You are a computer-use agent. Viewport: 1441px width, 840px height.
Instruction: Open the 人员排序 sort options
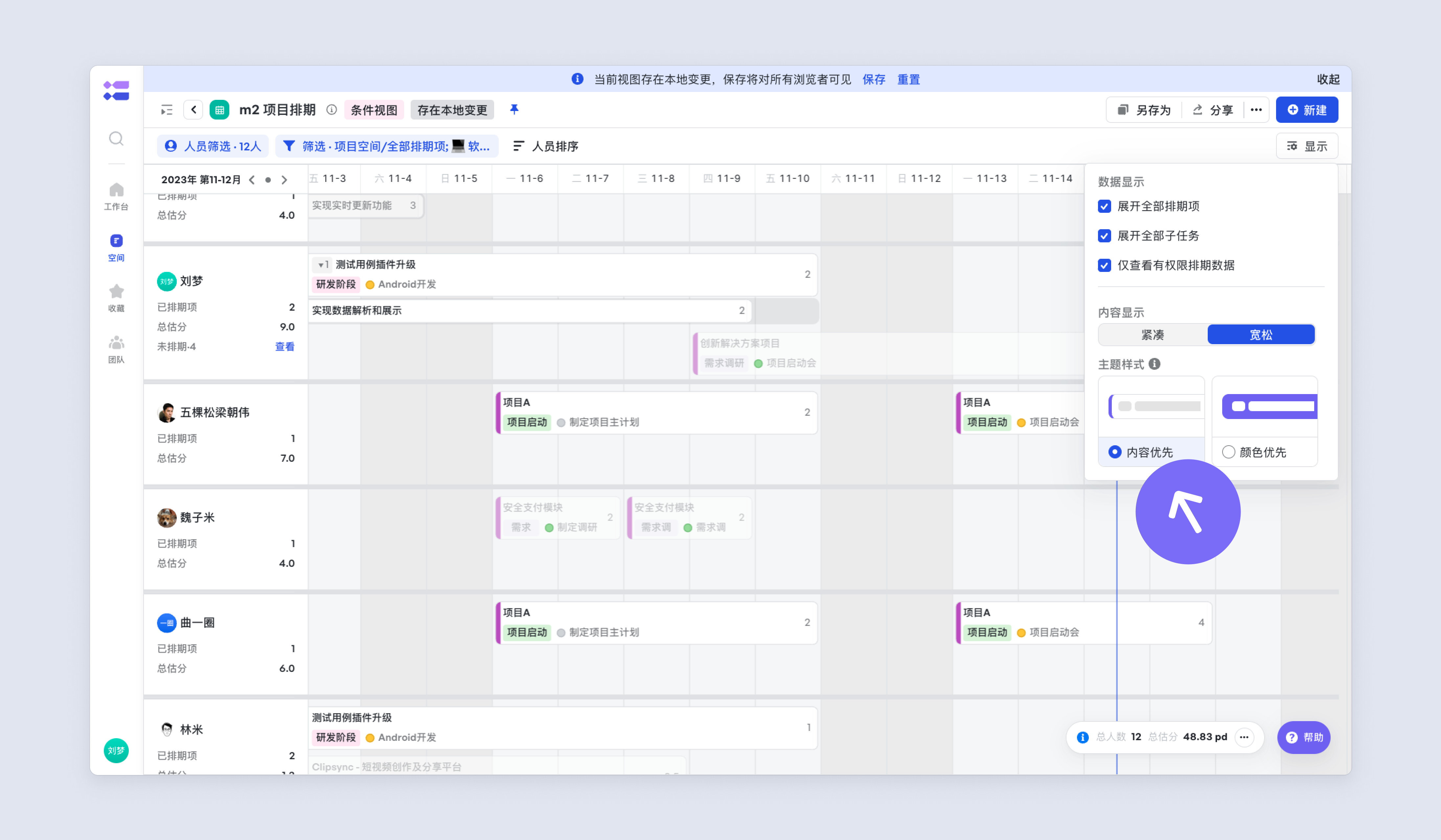tap(545, 146)
